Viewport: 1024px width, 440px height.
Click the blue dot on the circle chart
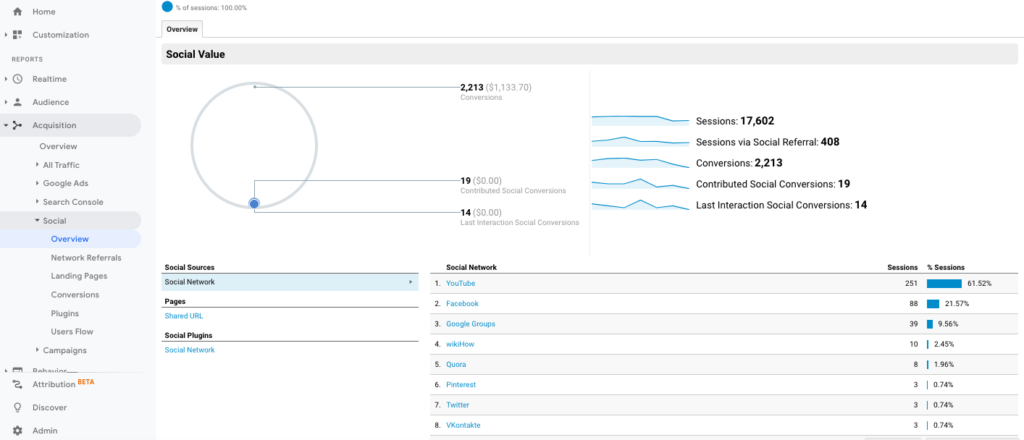254,204
